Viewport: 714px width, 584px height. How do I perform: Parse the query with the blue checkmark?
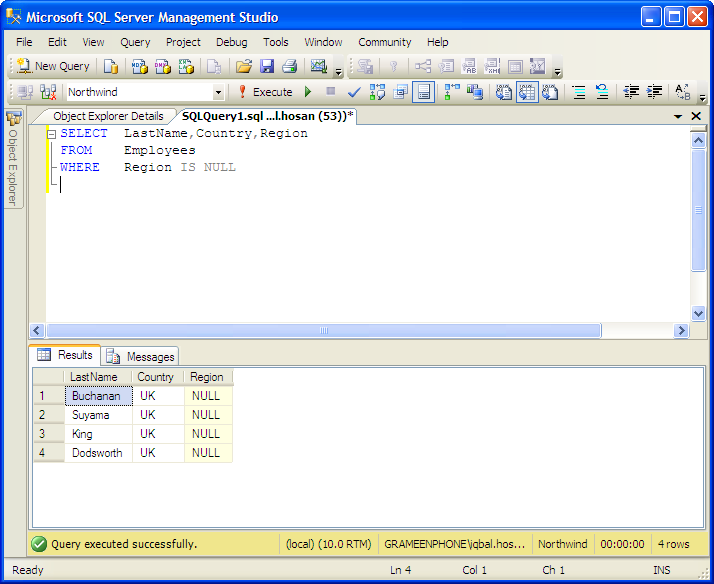354,92
